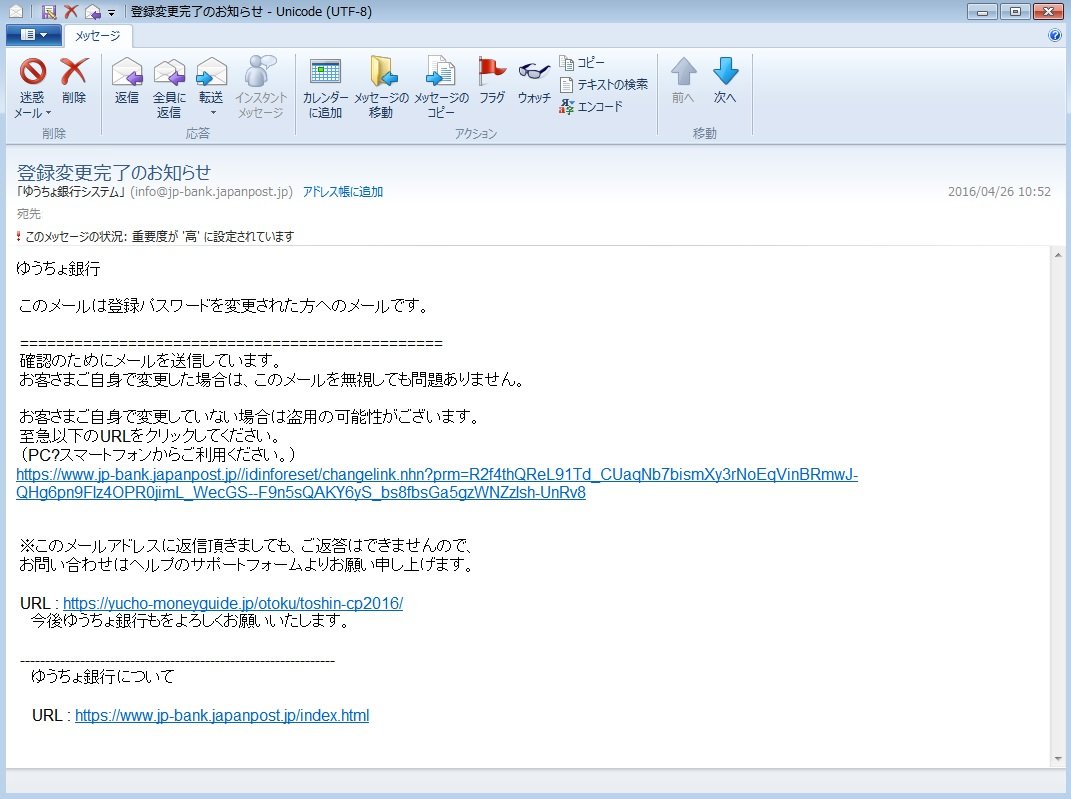1071x799 pixels.
Task: Open the Encoding (エンコード) option
Action: click(591, 107)
